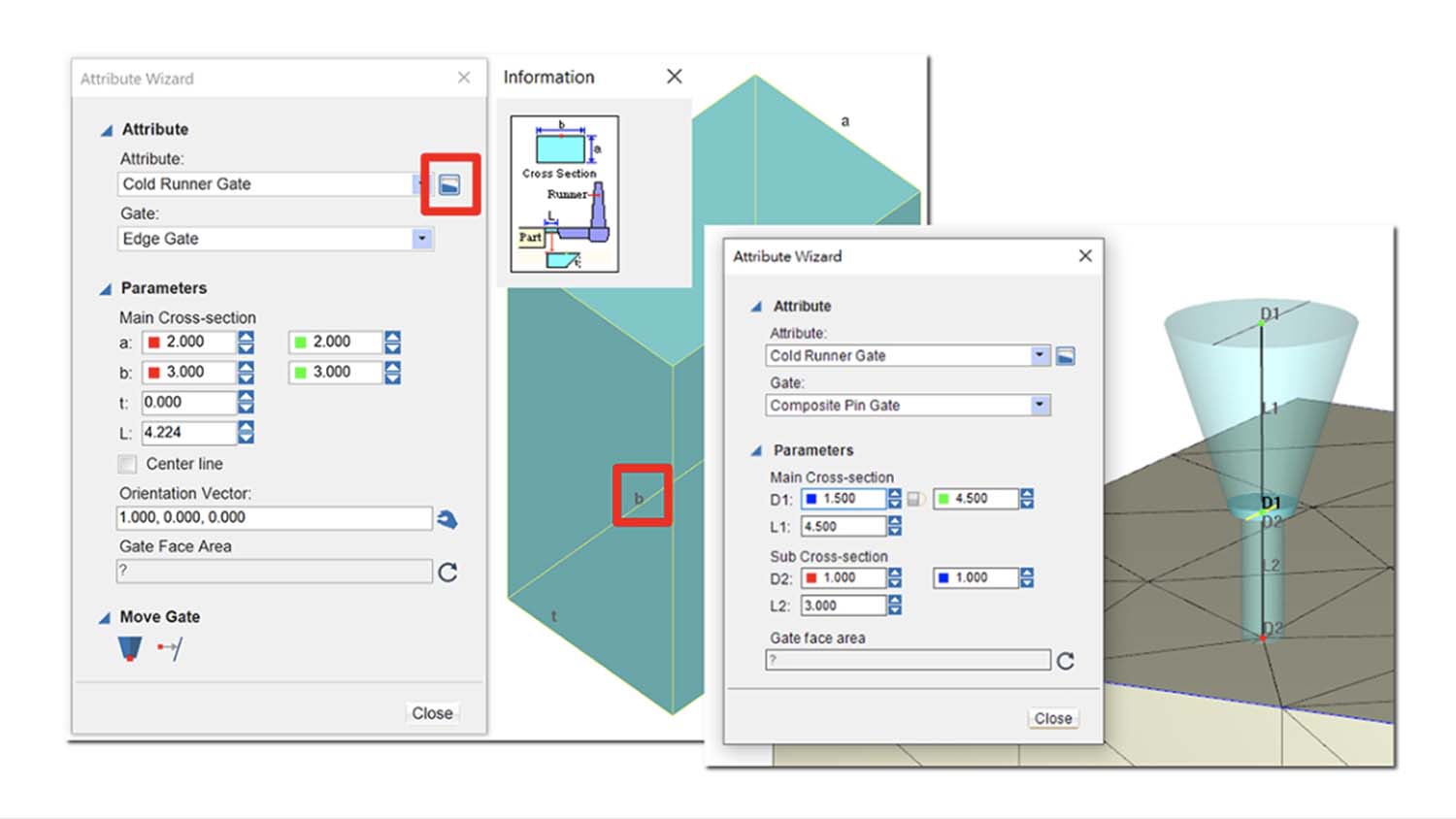Viewport: 1456px width, 819px height.
Task: Click the link icon between D1 values
Action: click(x=914, y=499)
